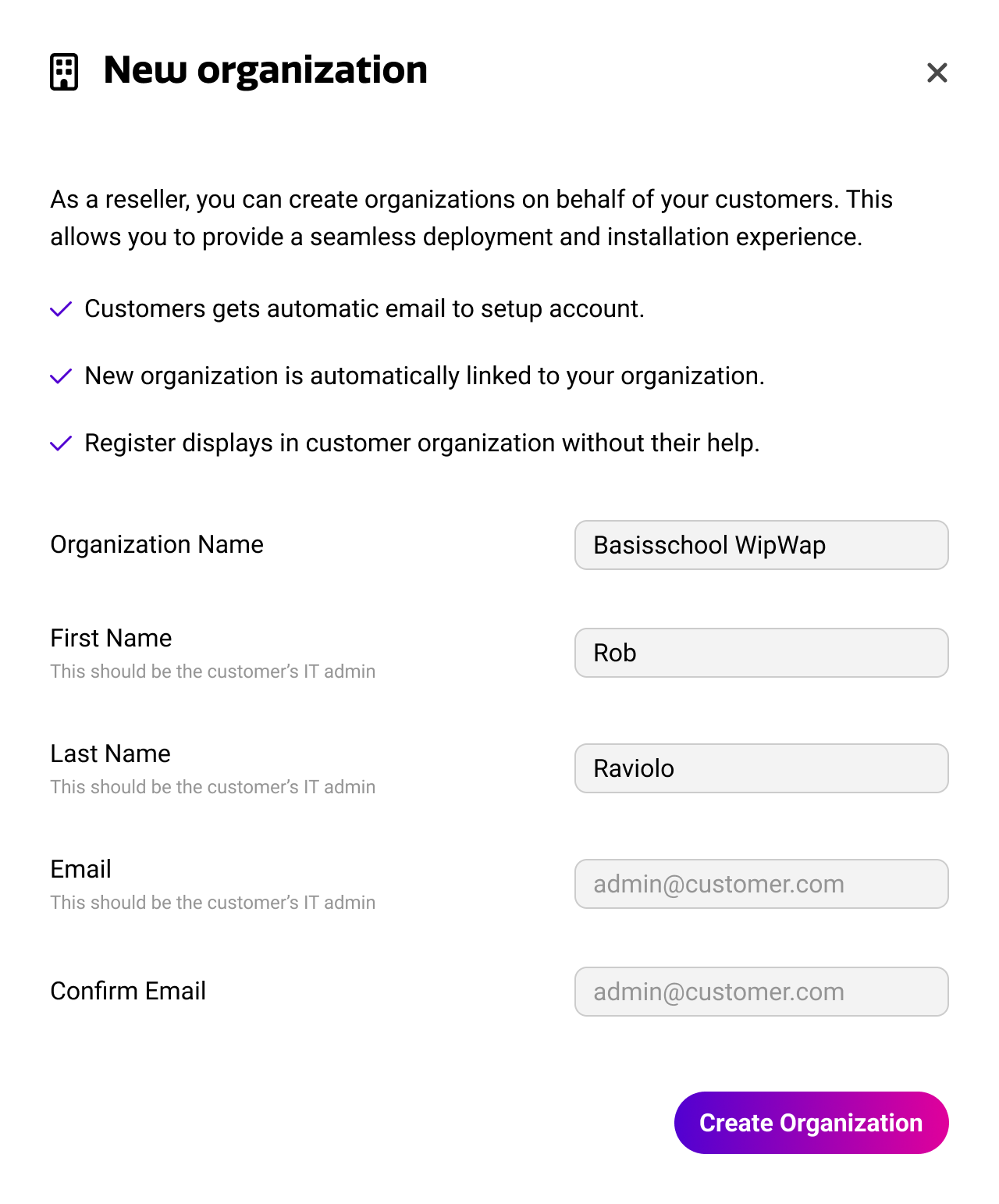Click the checkmark beside Register displays bullet

61,443
